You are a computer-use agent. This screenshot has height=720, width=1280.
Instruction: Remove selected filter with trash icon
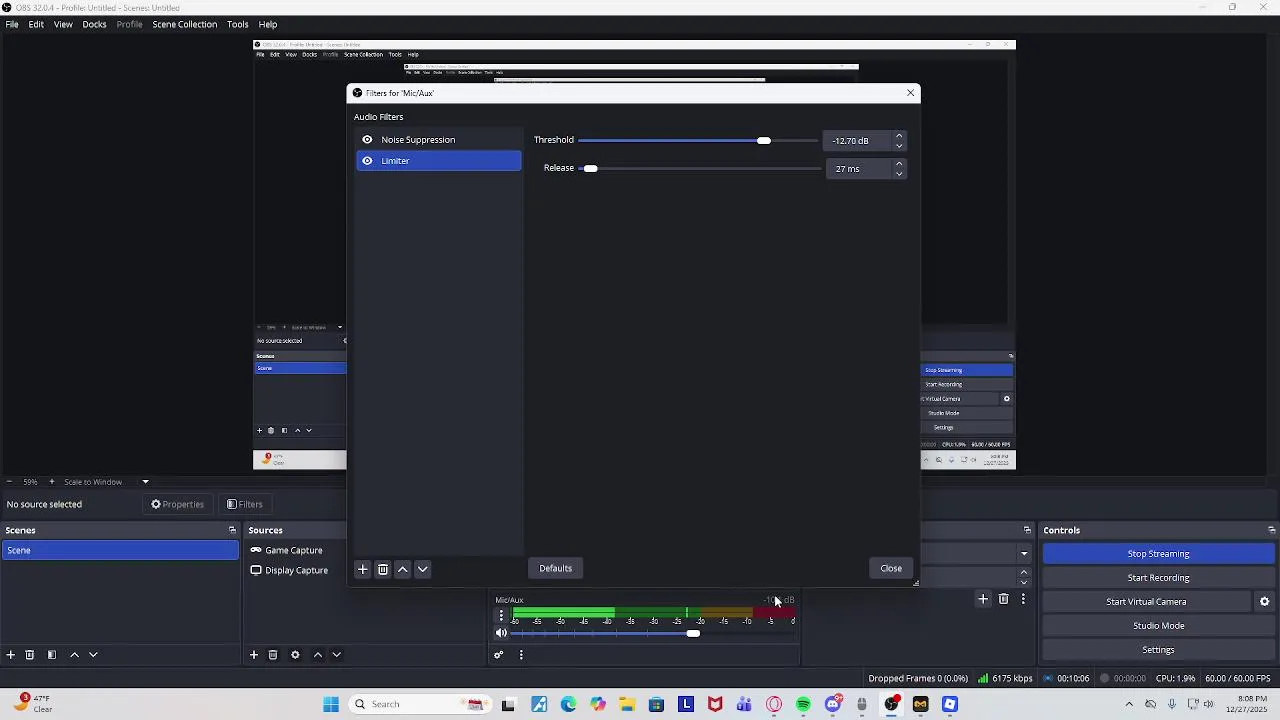click(383, 569)
